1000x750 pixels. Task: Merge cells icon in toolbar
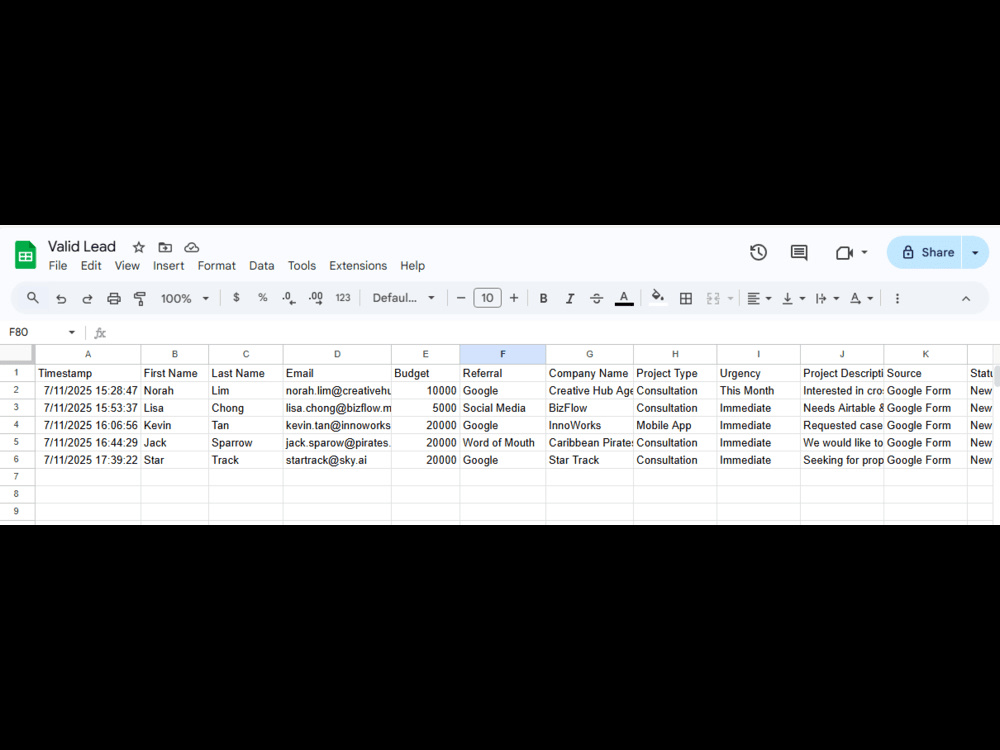click(713, 298)
